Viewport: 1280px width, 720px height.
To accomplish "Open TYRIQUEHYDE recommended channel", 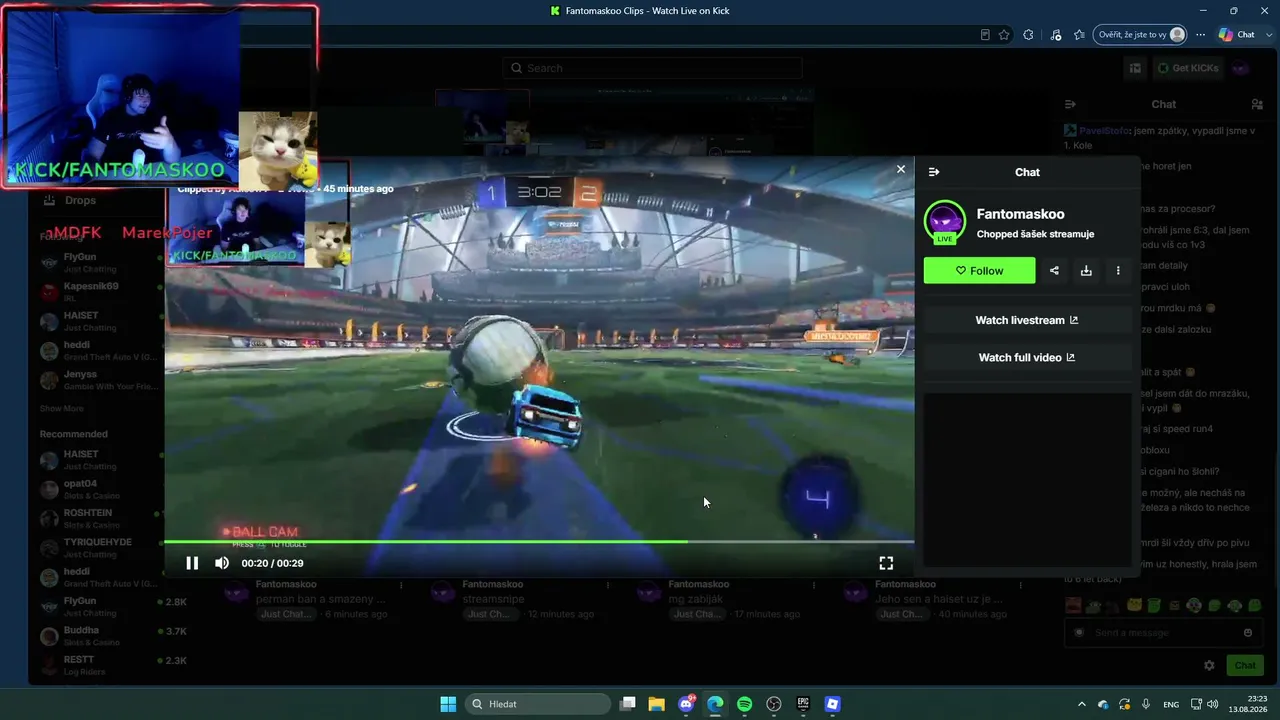I will point(98,547).
